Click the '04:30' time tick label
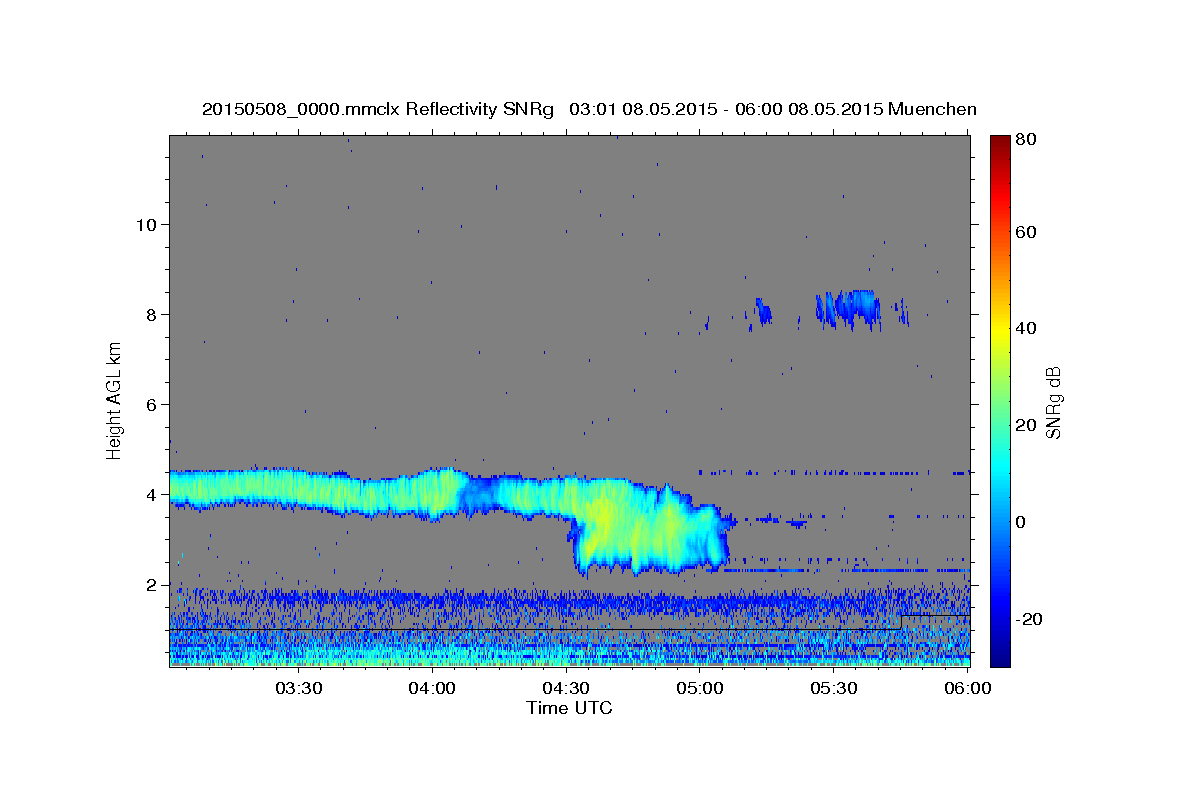 [x=566, y=688]
